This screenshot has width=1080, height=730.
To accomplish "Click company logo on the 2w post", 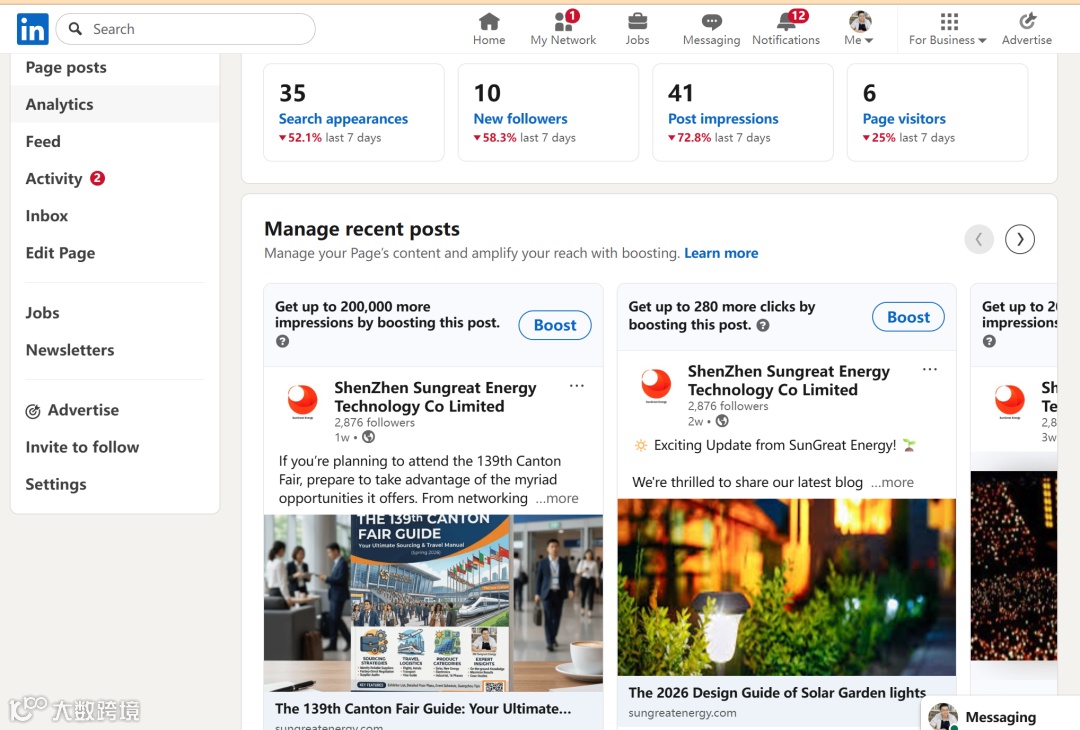I will click(656, 385).
